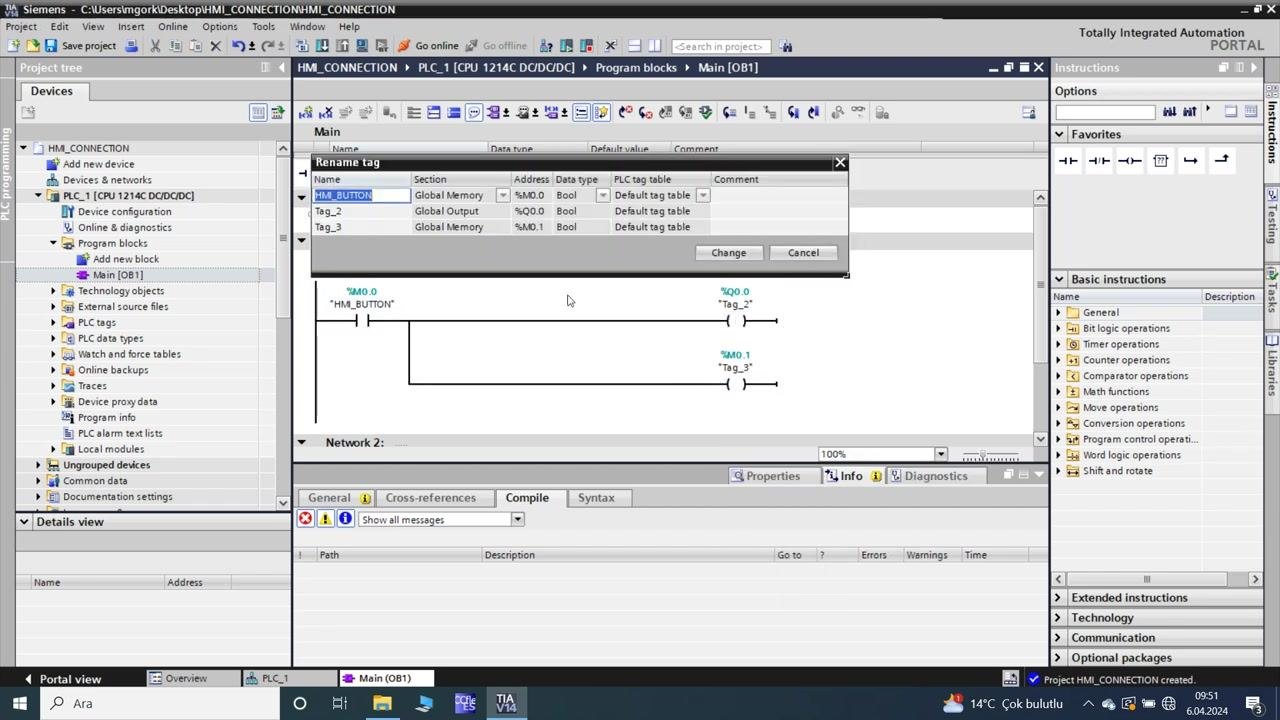Open File Explorer from Windows taskbar
Image resolution: width=1280 pixels, height=720 pixels.
click(x=382, y=703)
